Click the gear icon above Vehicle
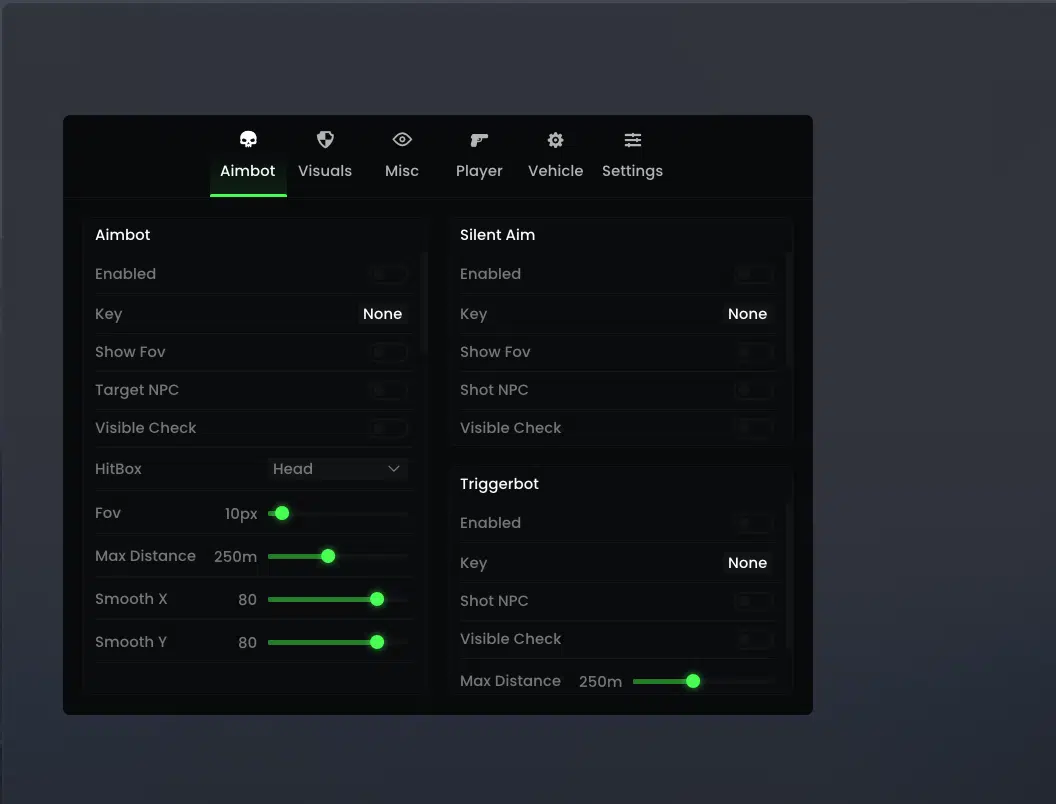This screenshot has height=804, width=1056. coord(555,140)
